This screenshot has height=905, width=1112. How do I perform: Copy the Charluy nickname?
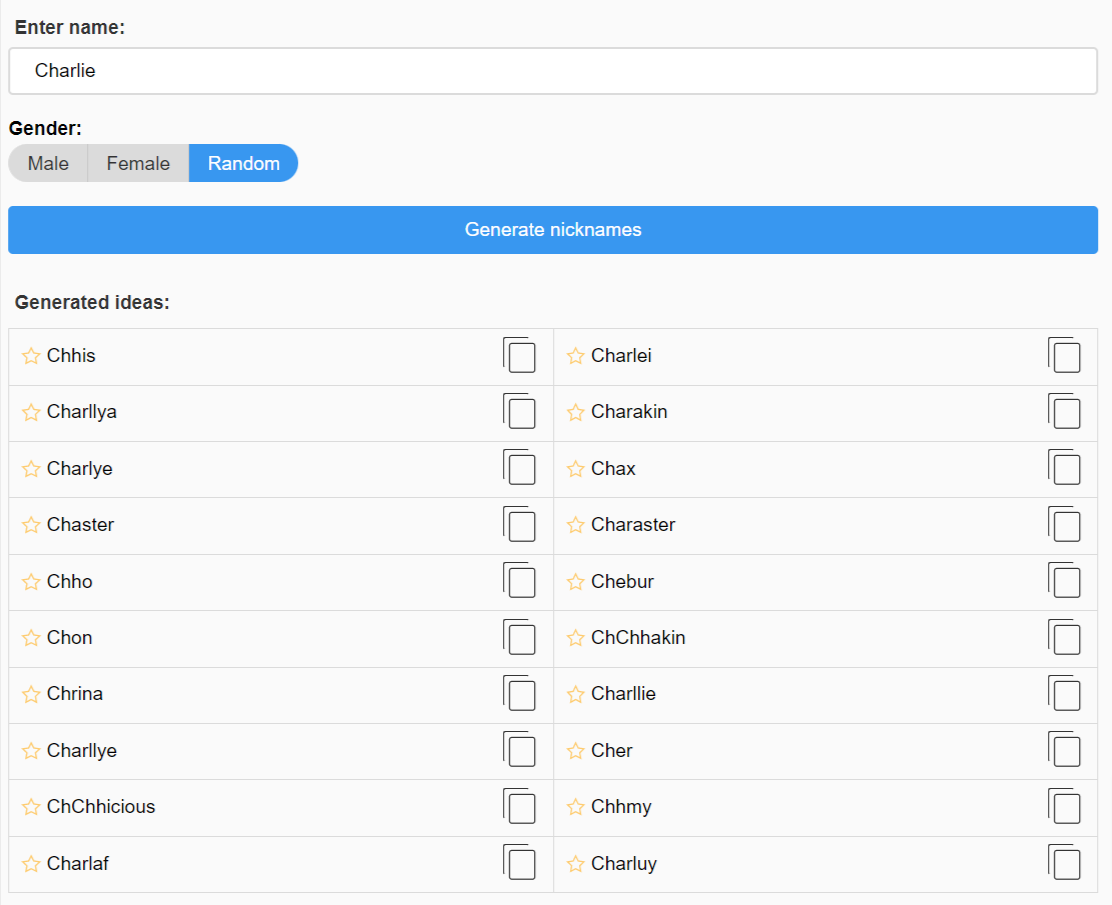(x=1065, y=863)
